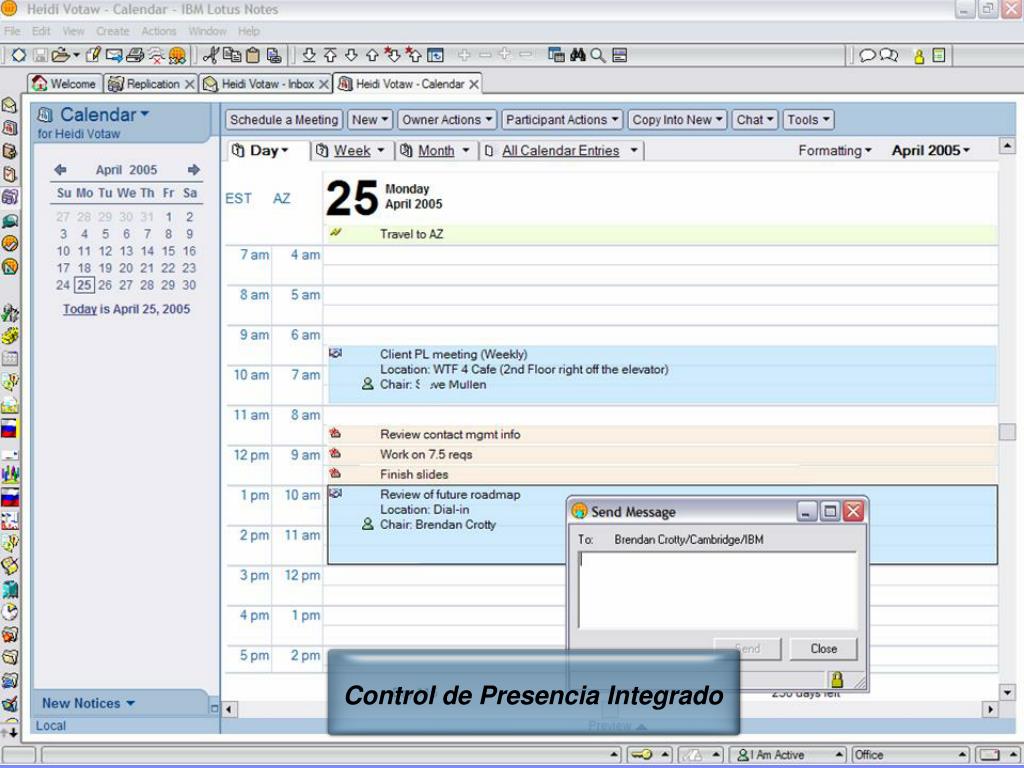Click the magnifying glass search icon
The image size is (1024, 768).
[598, 56]
